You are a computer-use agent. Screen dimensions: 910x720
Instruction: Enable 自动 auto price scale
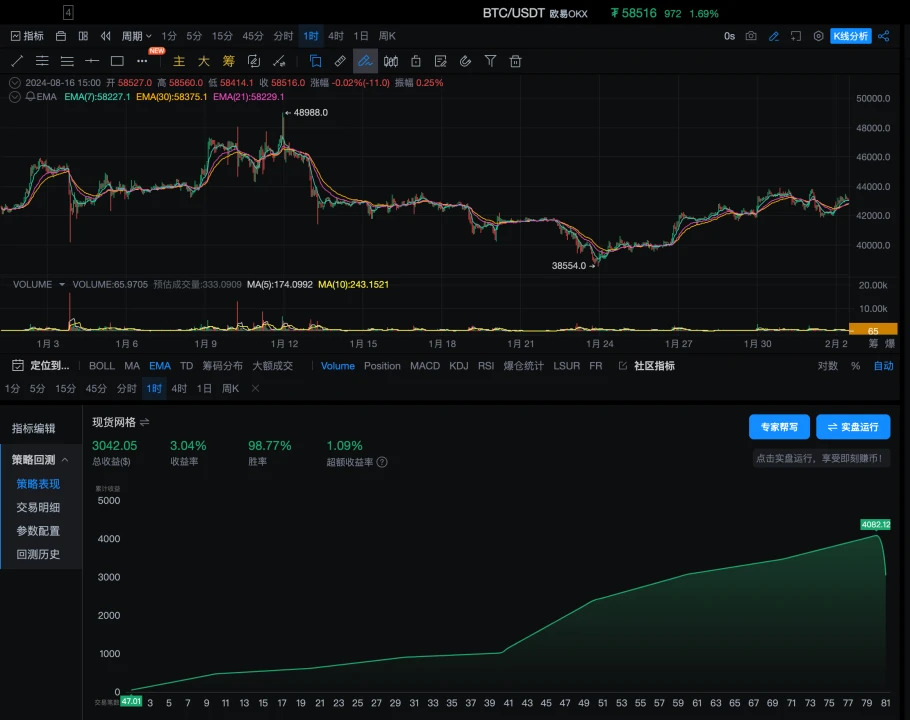(883, 366)
